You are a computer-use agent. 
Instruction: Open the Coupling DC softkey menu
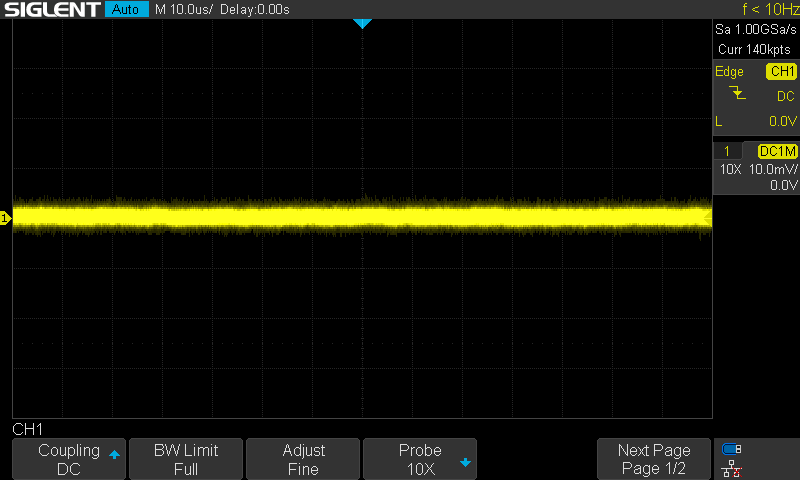[x=69, y=459]
